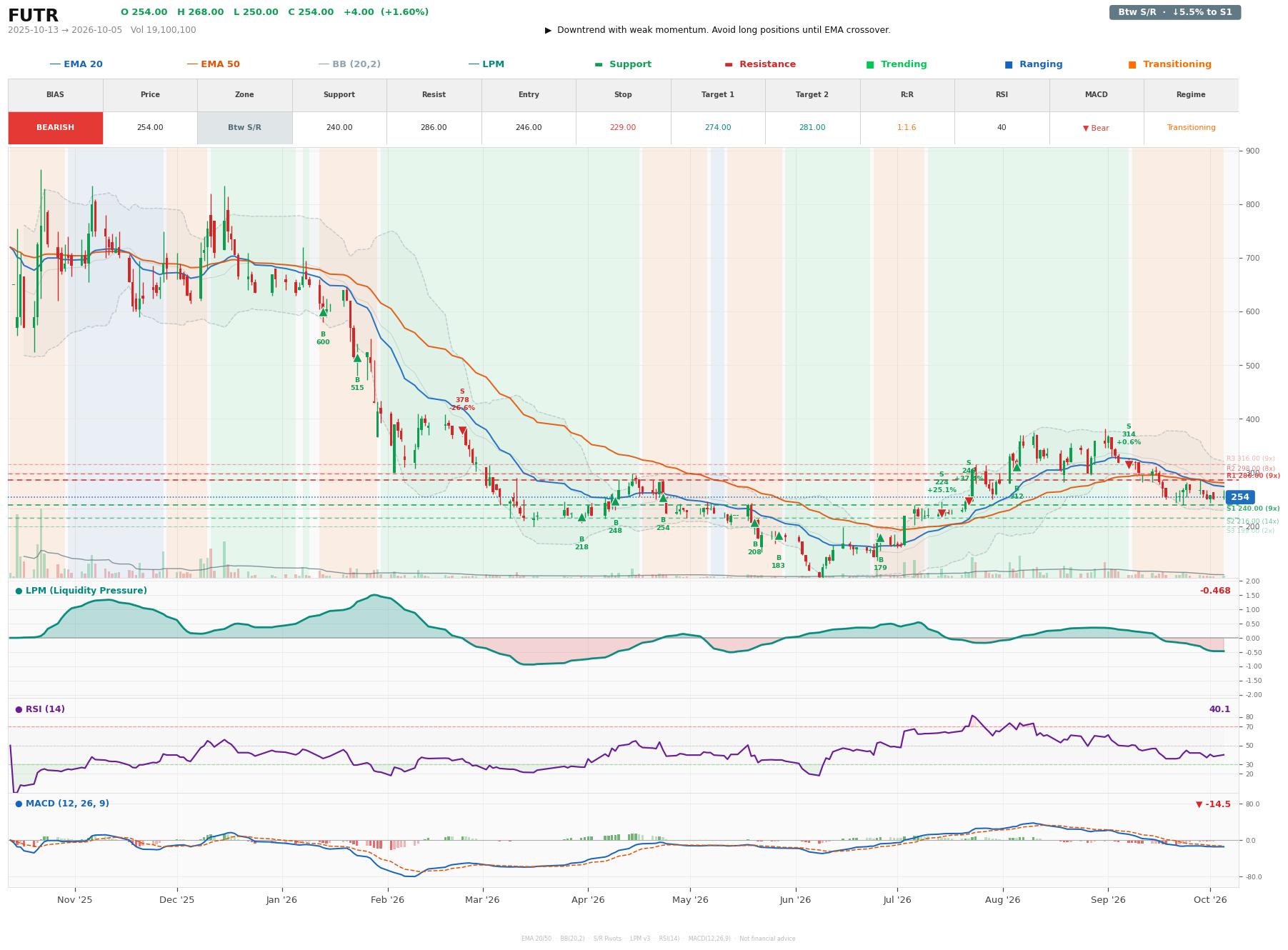The height and width of the screenshot is (950, 1288).
Task: Toggle the Support legend entry
Action: [623, 64]
